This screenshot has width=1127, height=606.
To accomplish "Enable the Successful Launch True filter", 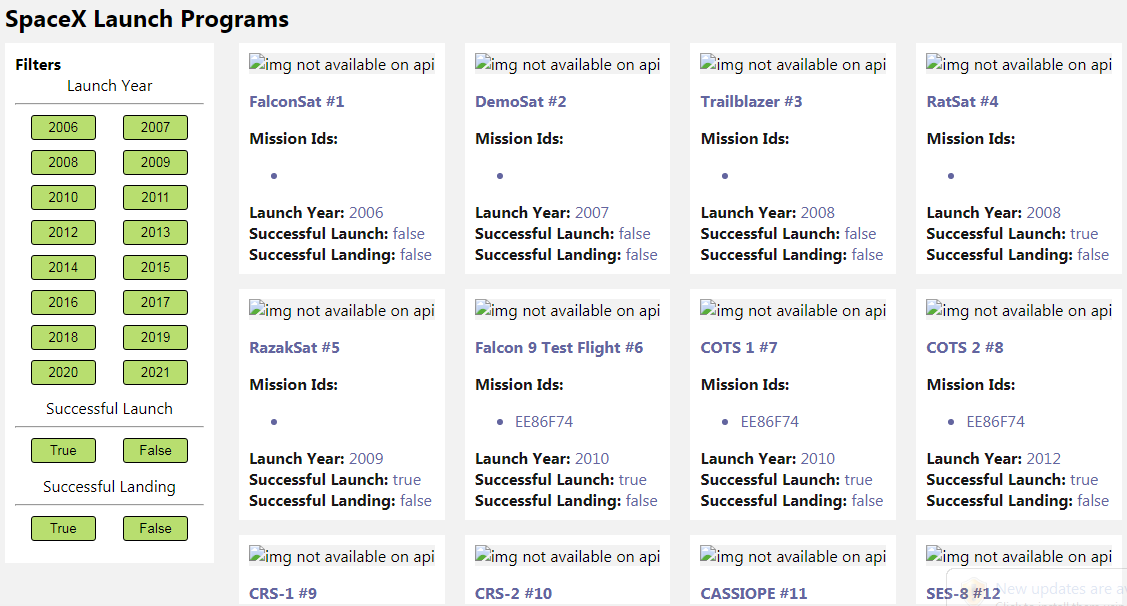I will (63, 450).
